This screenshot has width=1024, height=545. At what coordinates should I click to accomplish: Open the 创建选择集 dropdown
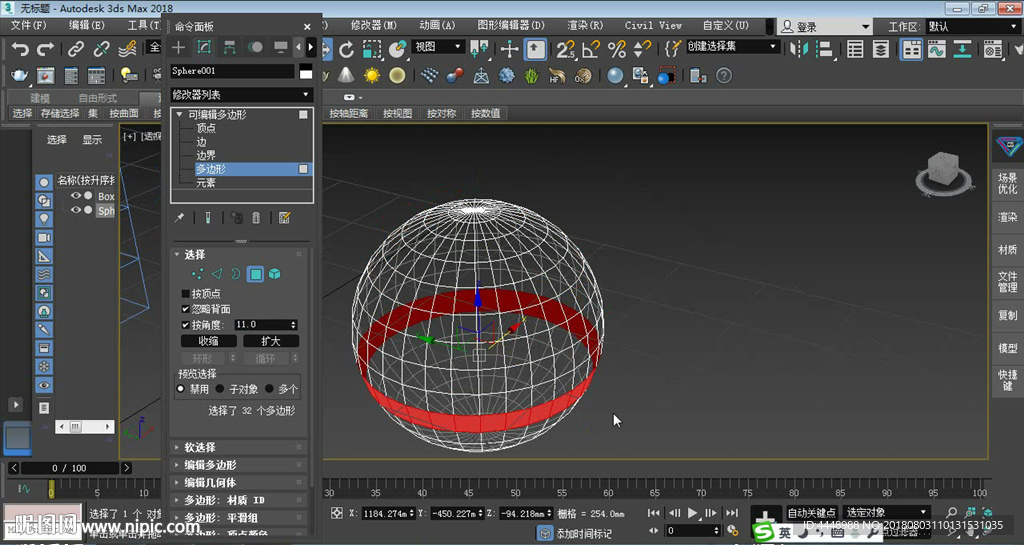[732, 47]
